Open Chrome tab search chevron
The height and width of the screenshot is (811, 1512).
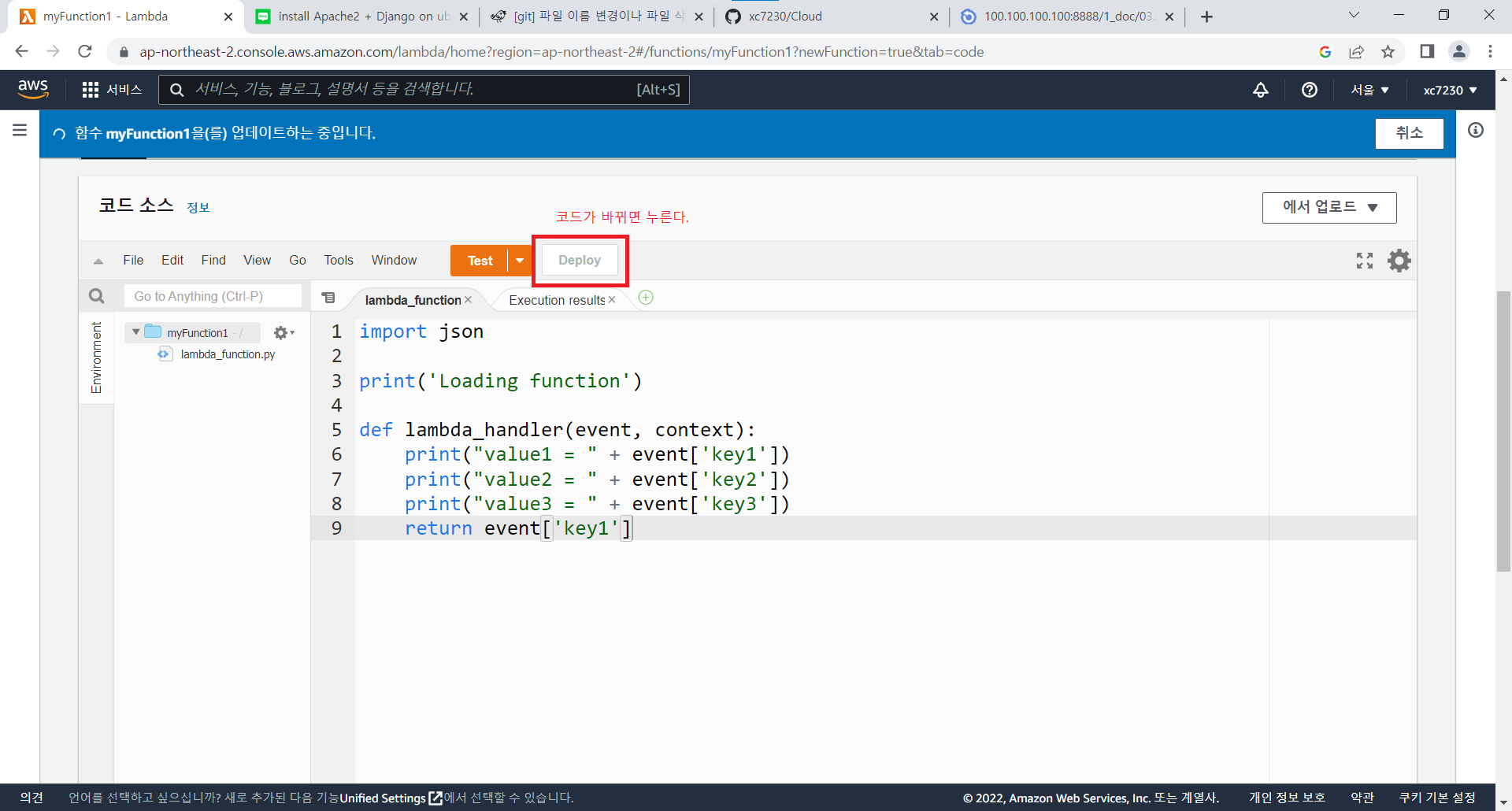[x=1354, y=15]
